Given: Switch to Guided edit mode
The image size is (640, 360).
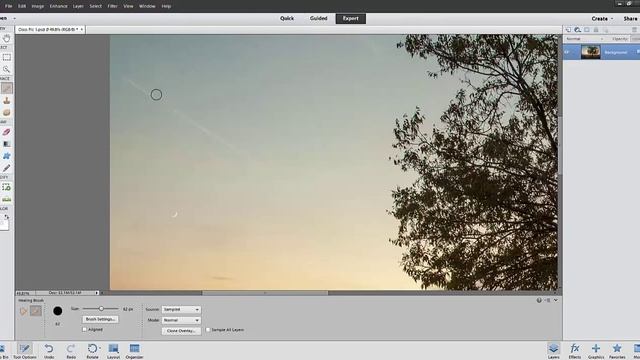Looking at the screenshot, I should (x=318, y=18).
